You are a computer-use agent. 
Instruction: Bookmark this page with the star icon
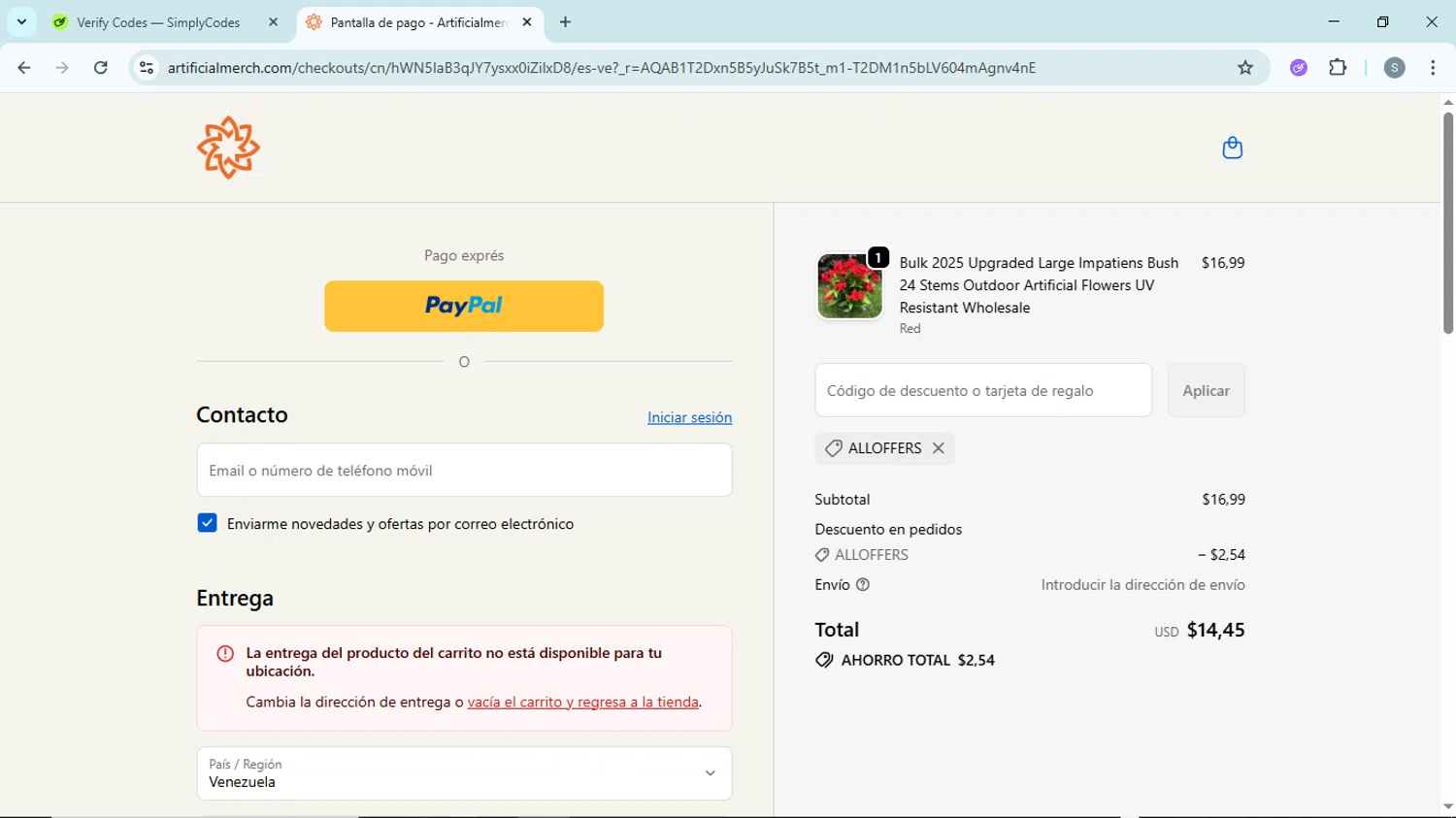1245,68
